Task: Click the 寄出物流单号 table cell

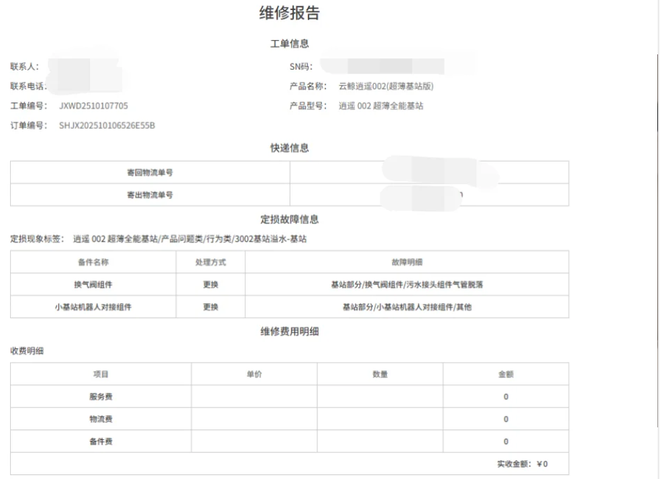Action: coord(149,194)
